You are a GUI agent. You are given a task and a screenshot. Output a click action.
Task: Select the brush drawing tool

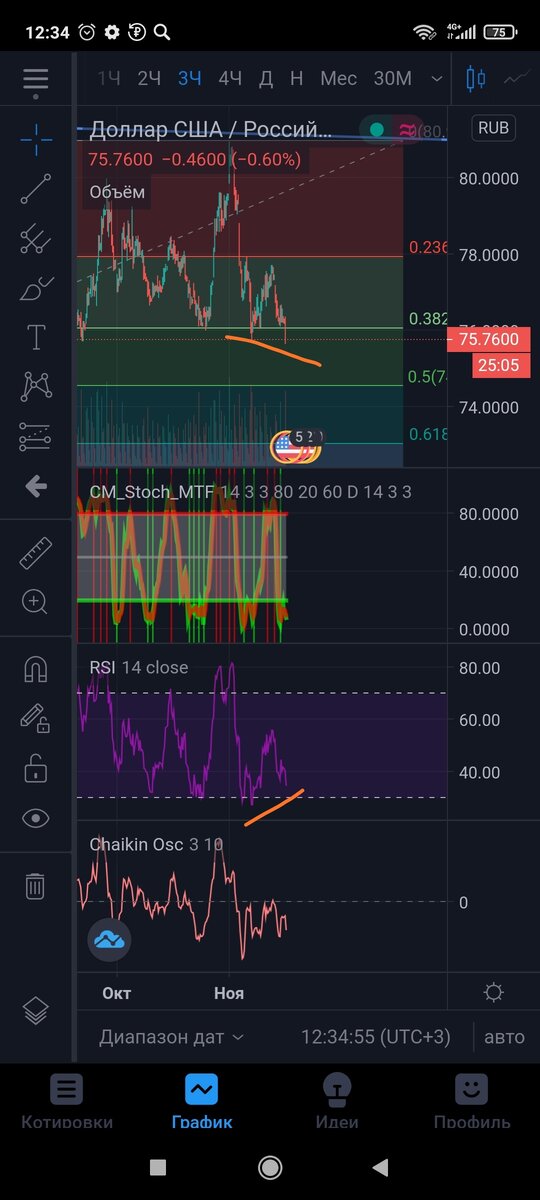(36, 288)
